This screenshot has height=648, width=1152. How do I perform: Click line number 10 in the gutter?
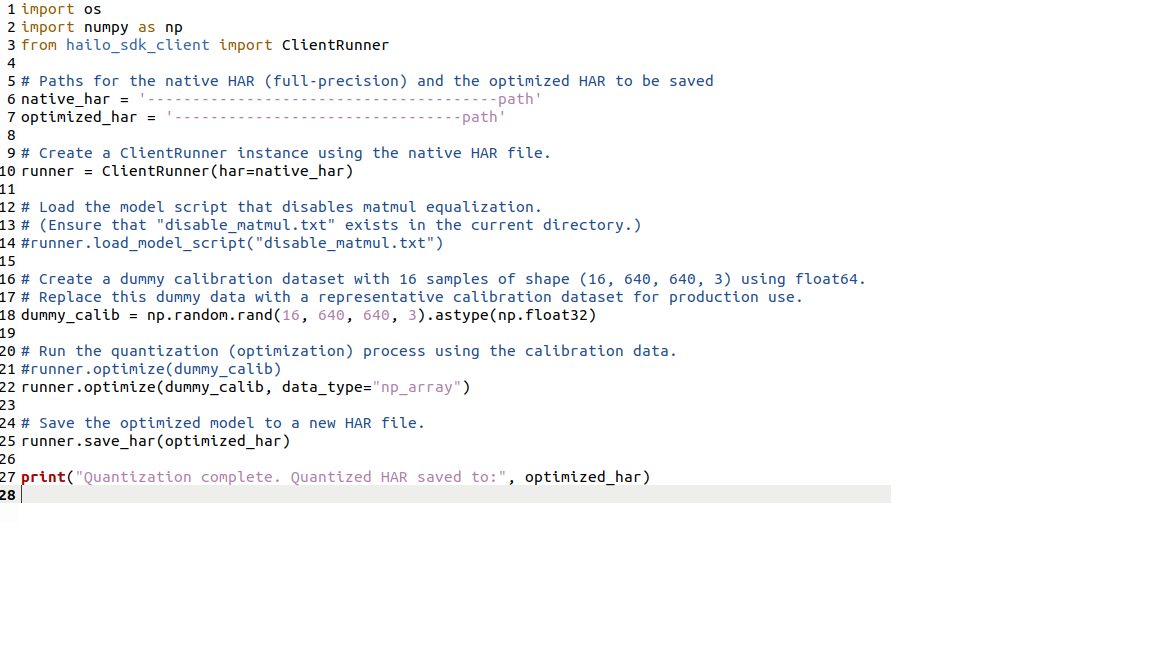8,171
